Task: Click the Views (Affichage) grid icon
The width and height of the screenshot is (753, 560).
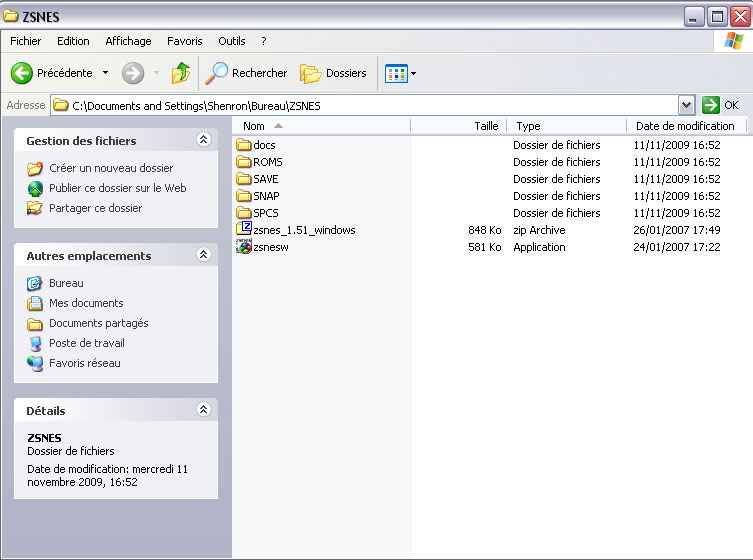Action: click(396, 73)
